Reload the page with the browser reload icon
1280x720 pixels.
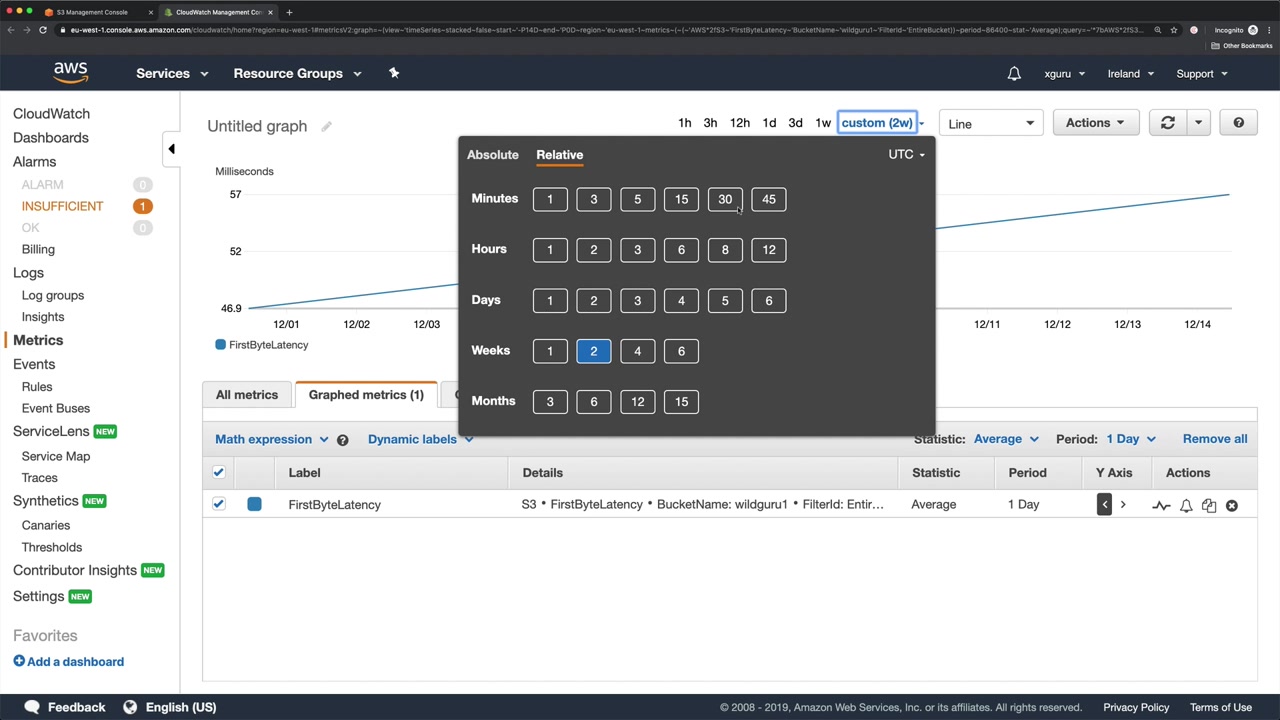(43, 30)
